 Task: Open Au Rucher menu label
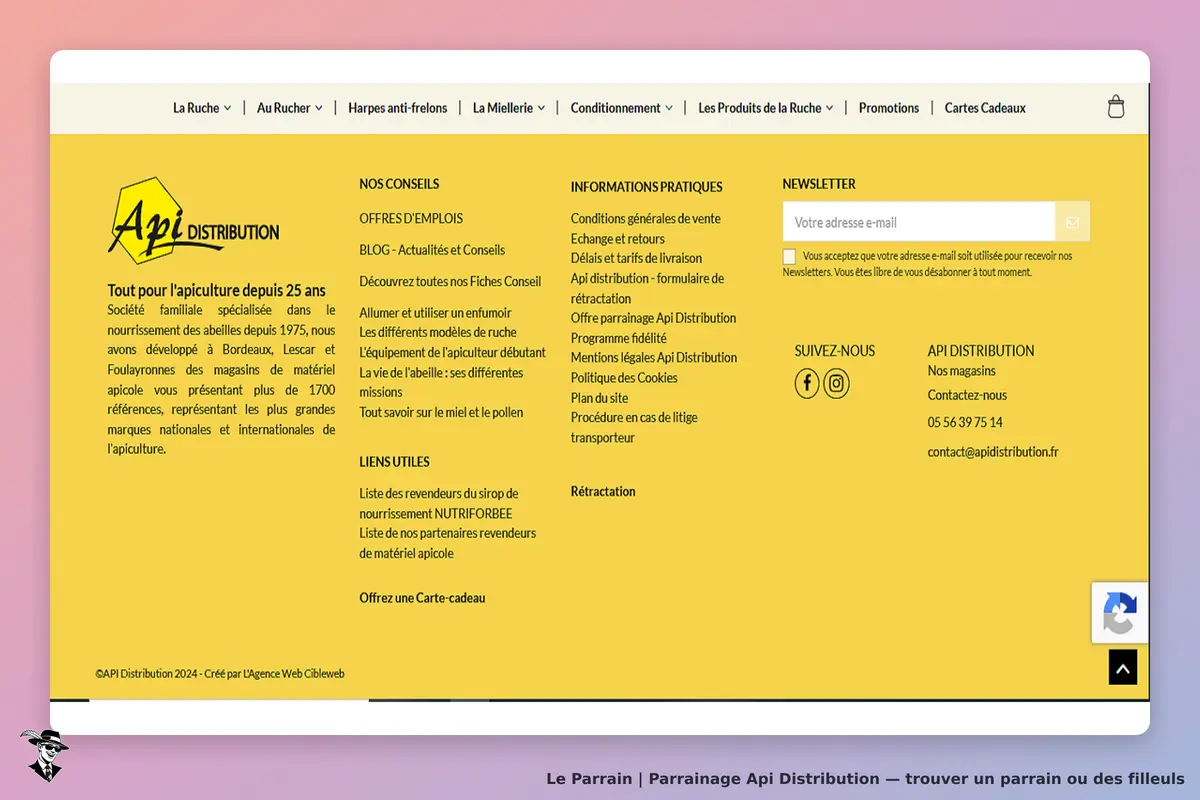284,108
